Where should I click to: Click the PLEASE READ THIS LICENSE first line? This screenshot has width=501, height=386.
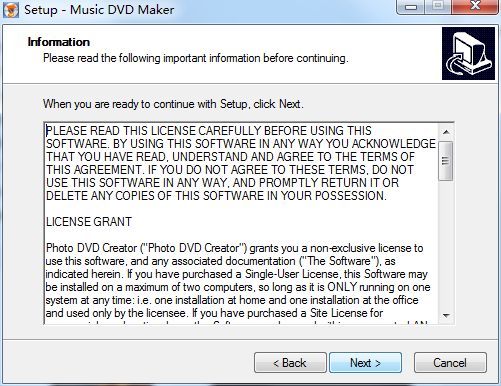[209, 131]
